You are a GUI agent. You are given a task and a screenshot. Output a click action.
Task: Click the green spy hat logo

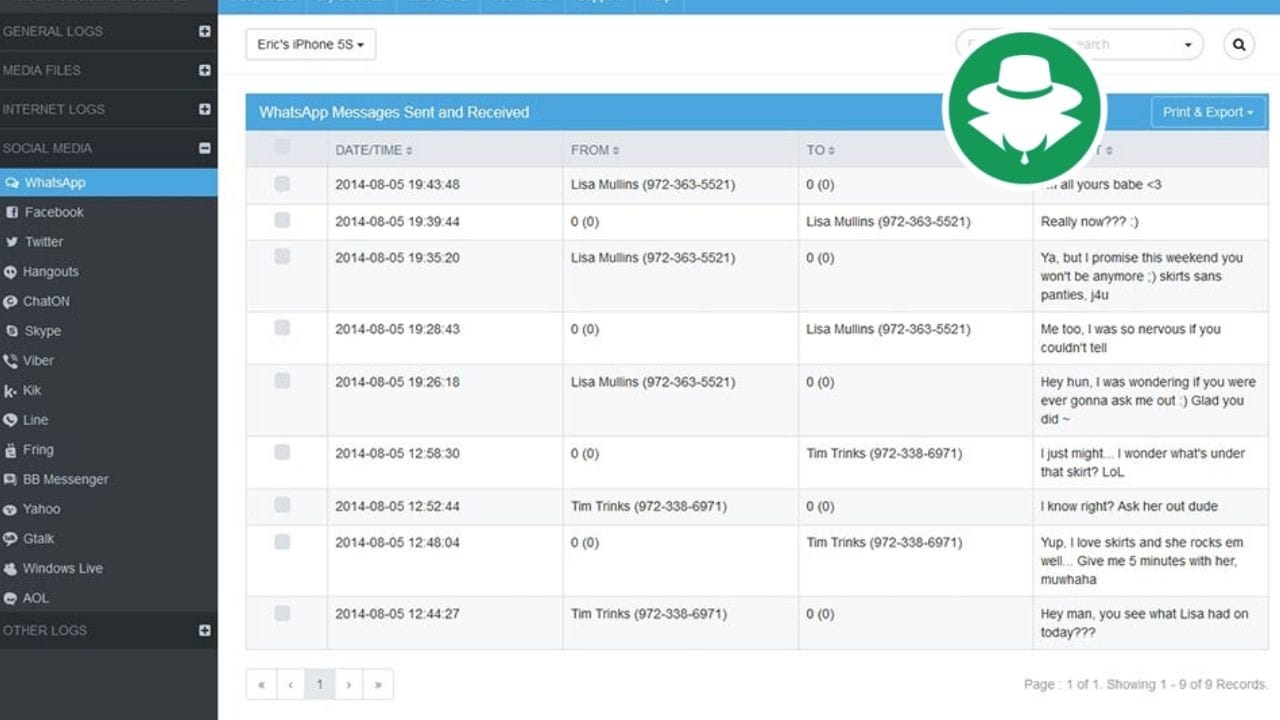[1023, 108]
